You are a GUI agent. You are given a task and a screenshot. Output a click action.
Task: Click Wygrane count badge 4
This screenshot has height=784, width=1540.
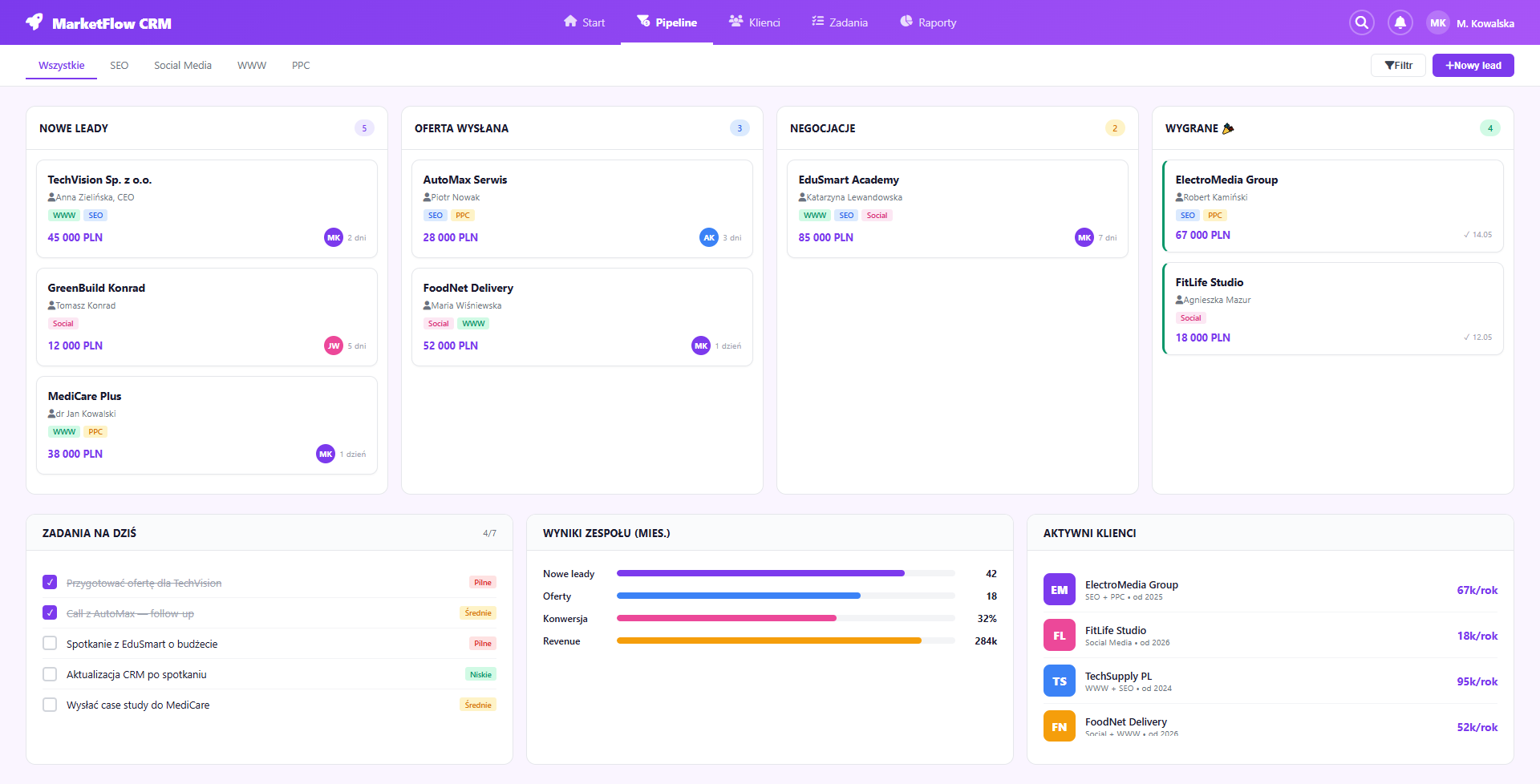[x=1490, y=128]
